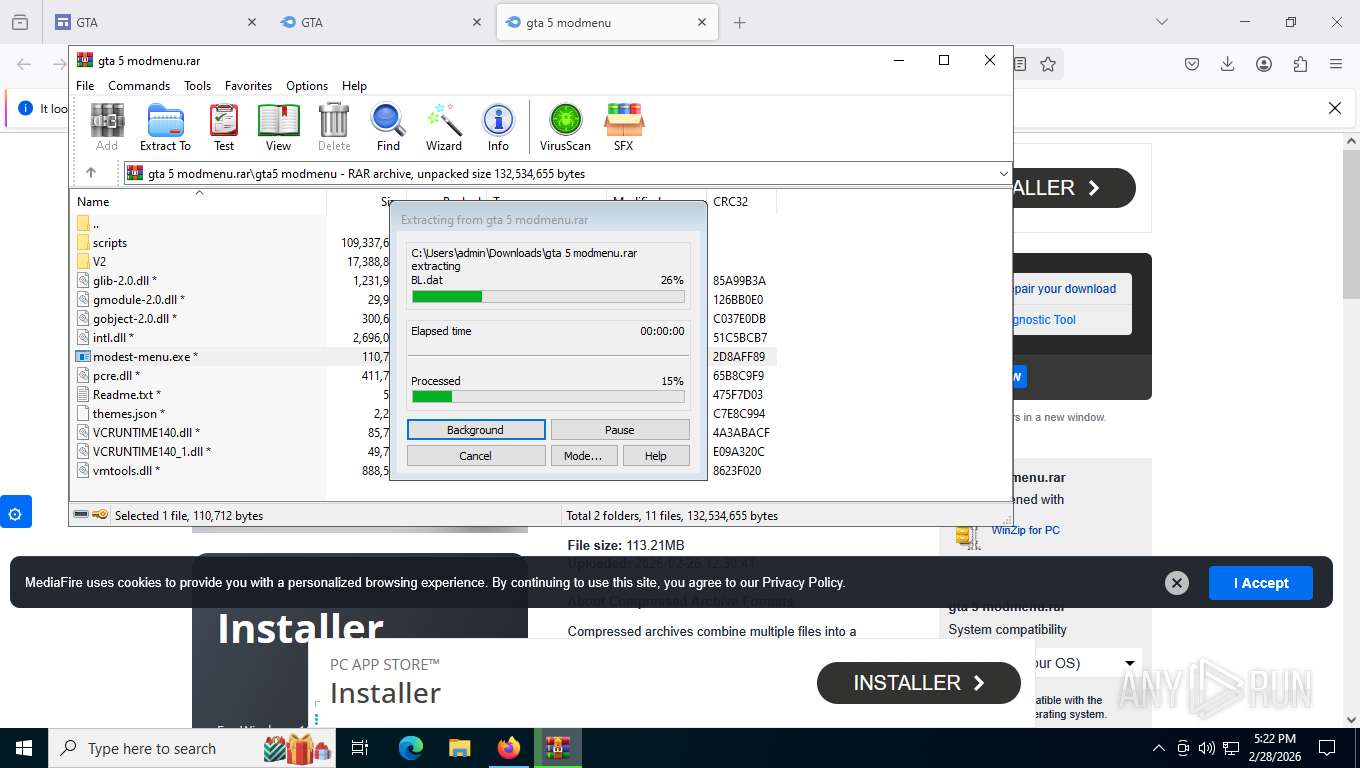Switch to Firefox on the taskbar

pyautogui.click(x=509, y=748)
